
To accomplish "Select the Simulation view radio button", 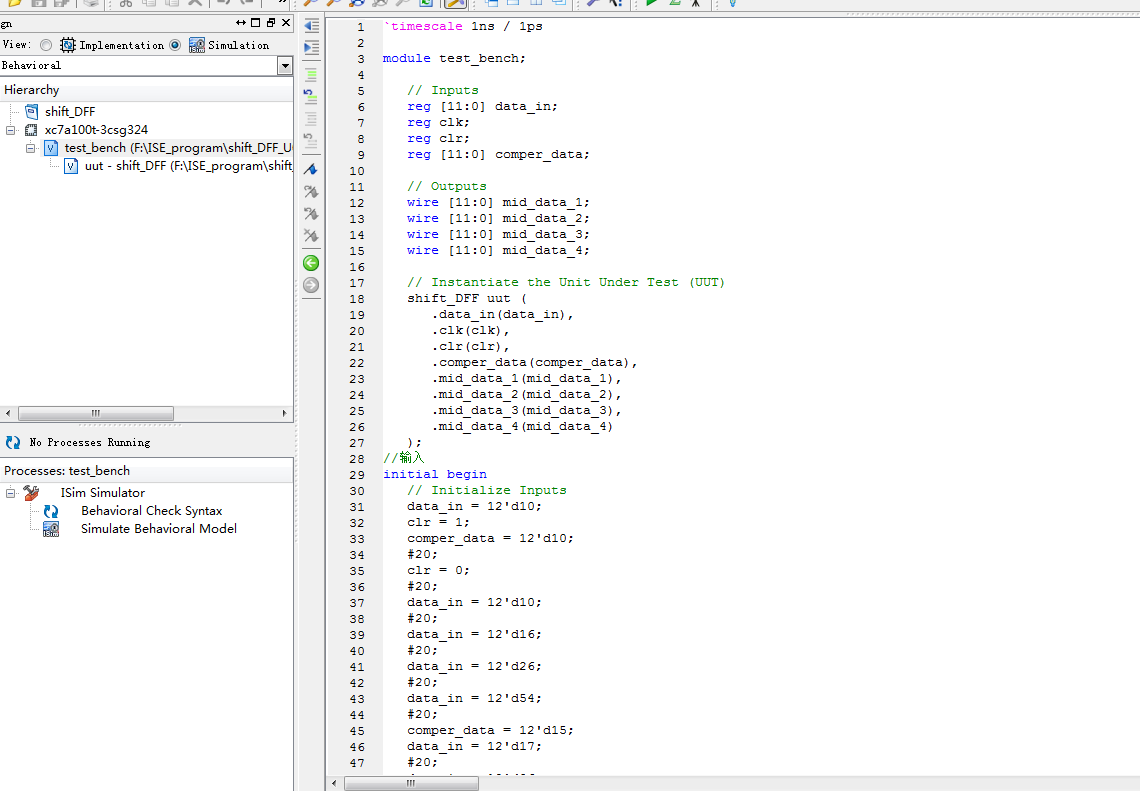I will [175, 45].
